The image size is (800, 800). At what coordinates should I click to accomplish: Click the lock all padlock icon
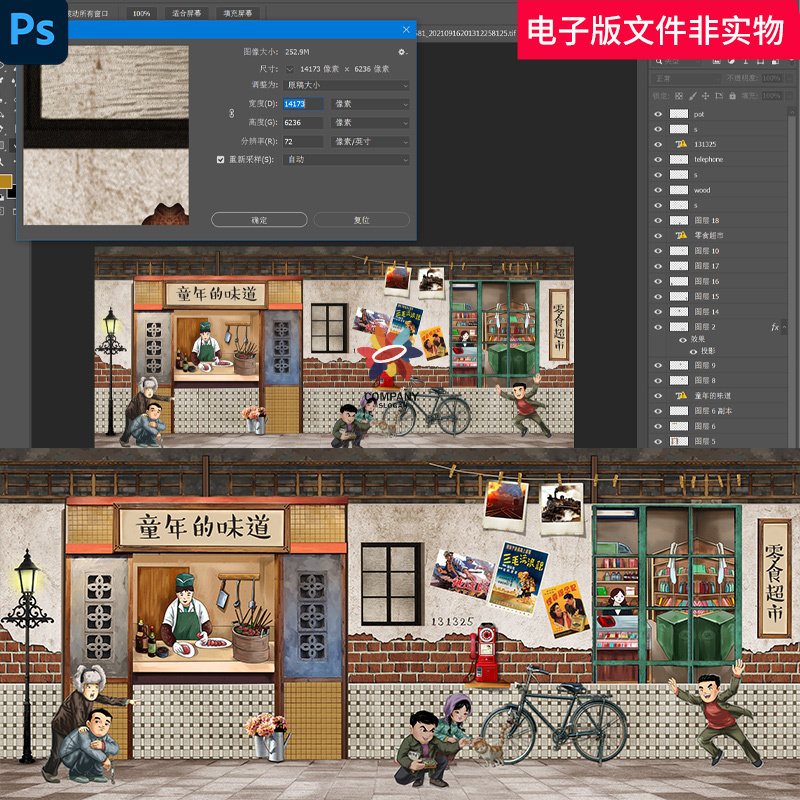[x=732, y=96]
